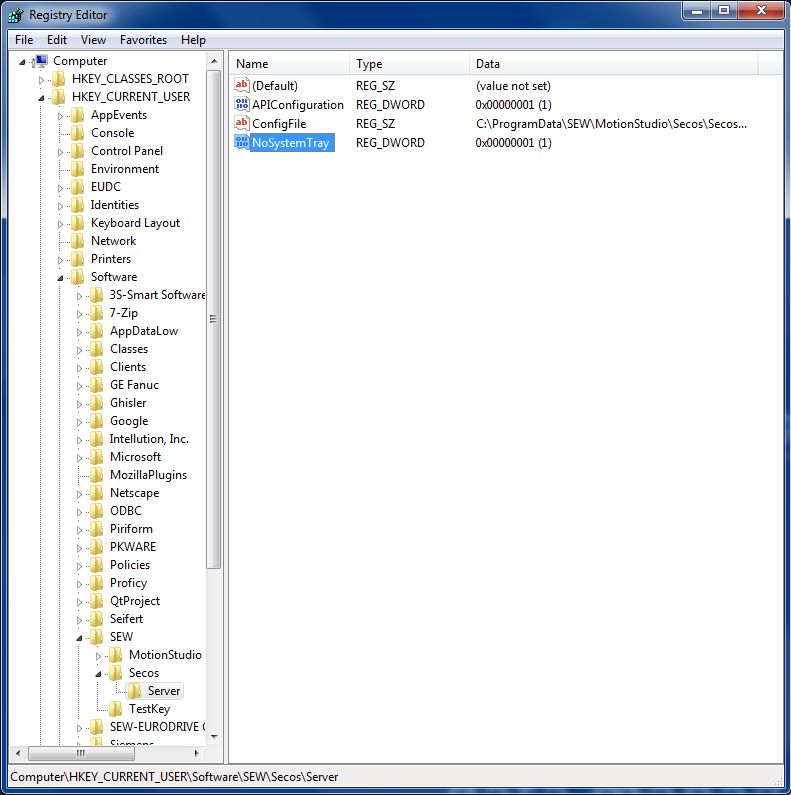Click the folder icon beside MotionStudio

point(116,655)
